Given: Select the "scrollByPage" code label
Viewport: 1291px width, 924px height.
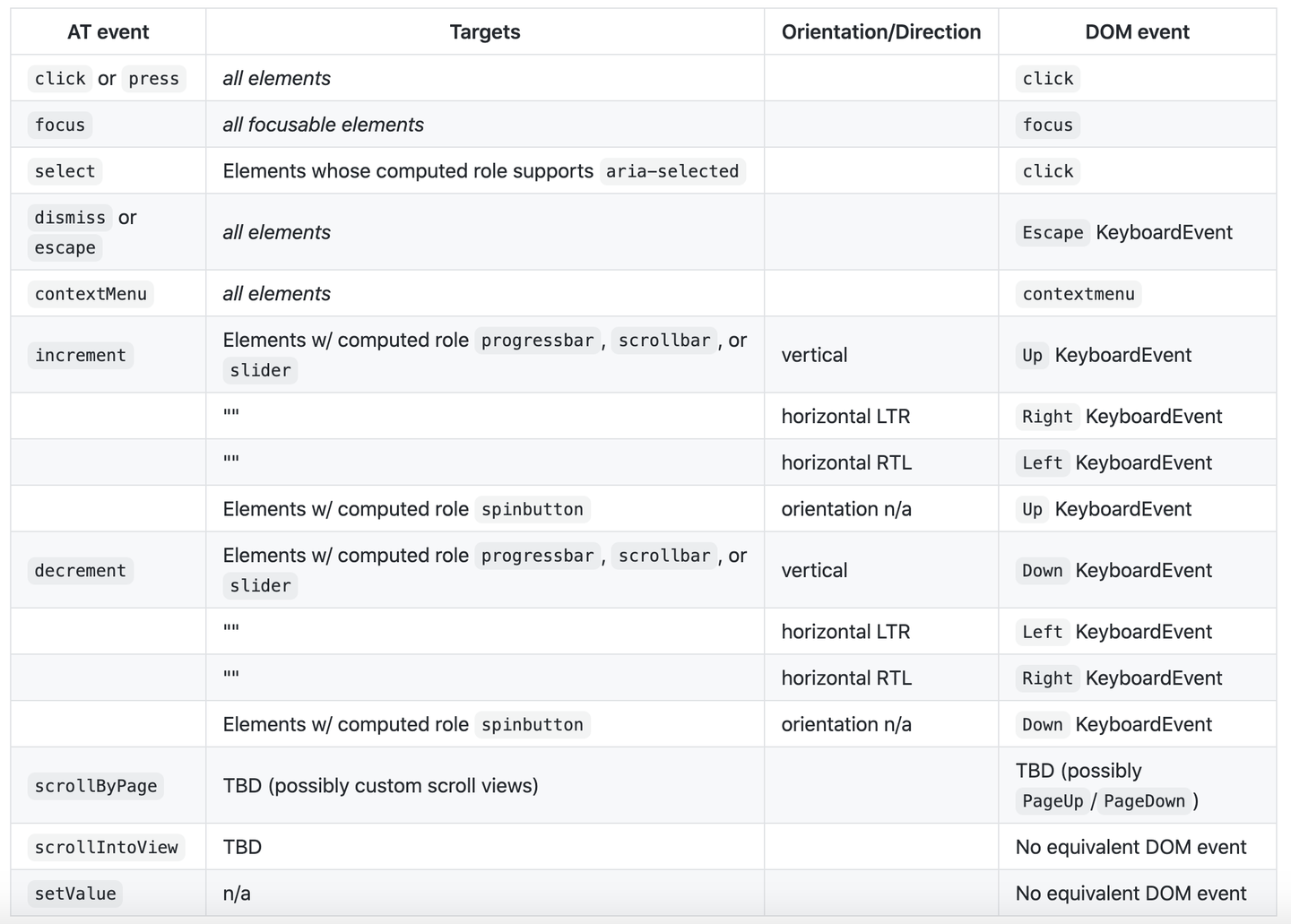Looking at the screenshot, I should (x=96, y=786).
